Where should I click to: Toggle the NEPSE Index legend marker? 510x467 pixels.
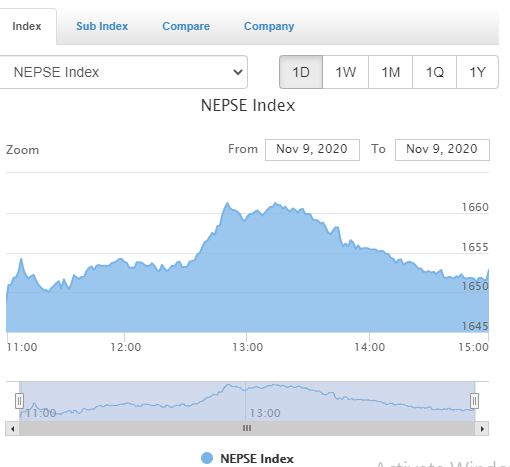[207, 458]
